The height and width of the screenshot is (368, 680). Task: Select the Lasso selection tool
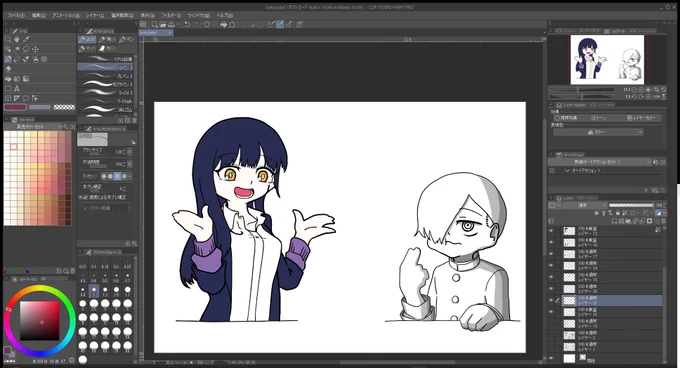point(26,49)
